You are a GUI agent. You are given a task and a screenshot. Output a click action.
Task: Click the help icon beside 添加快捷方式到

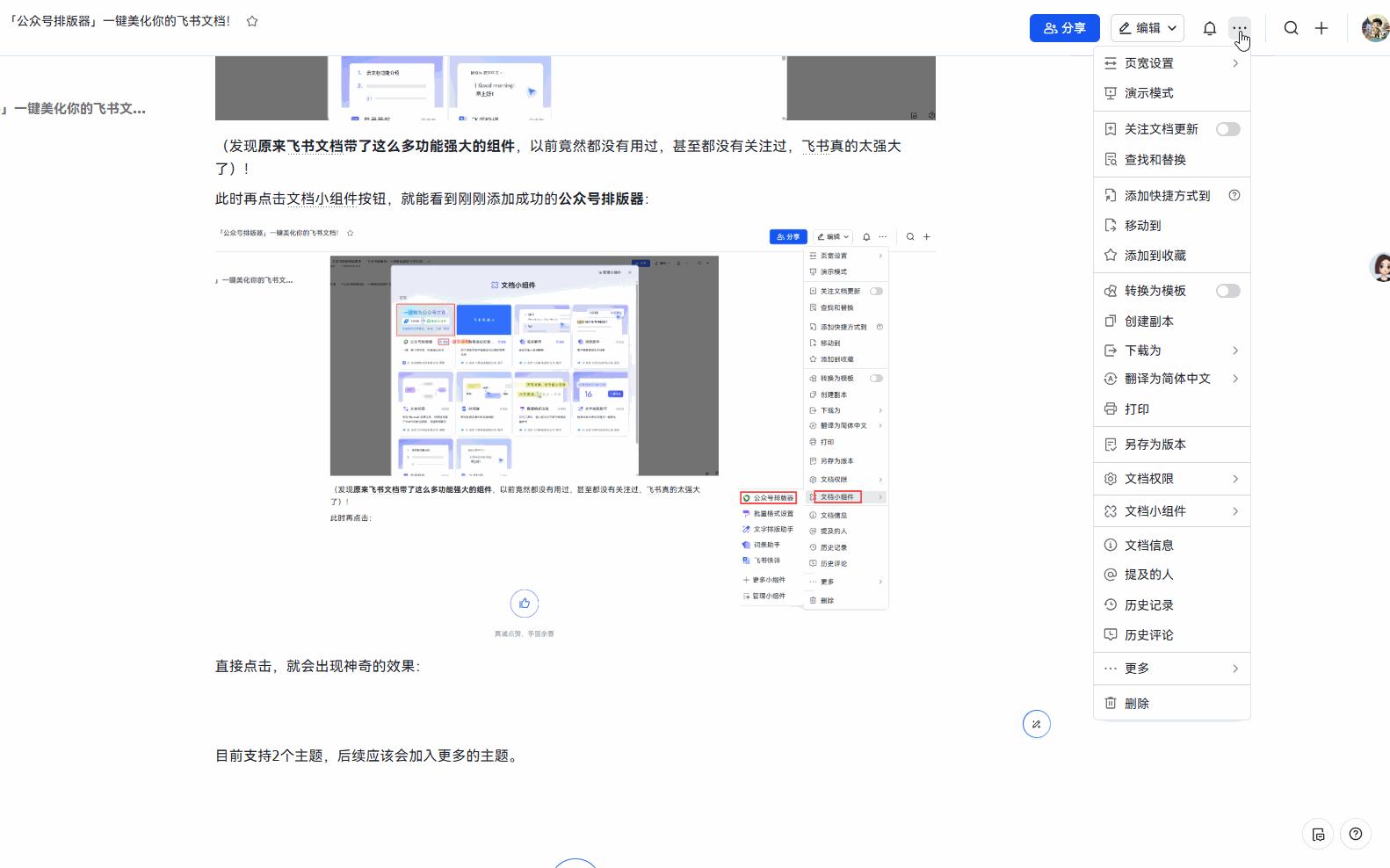click(x=1234, y=195)
